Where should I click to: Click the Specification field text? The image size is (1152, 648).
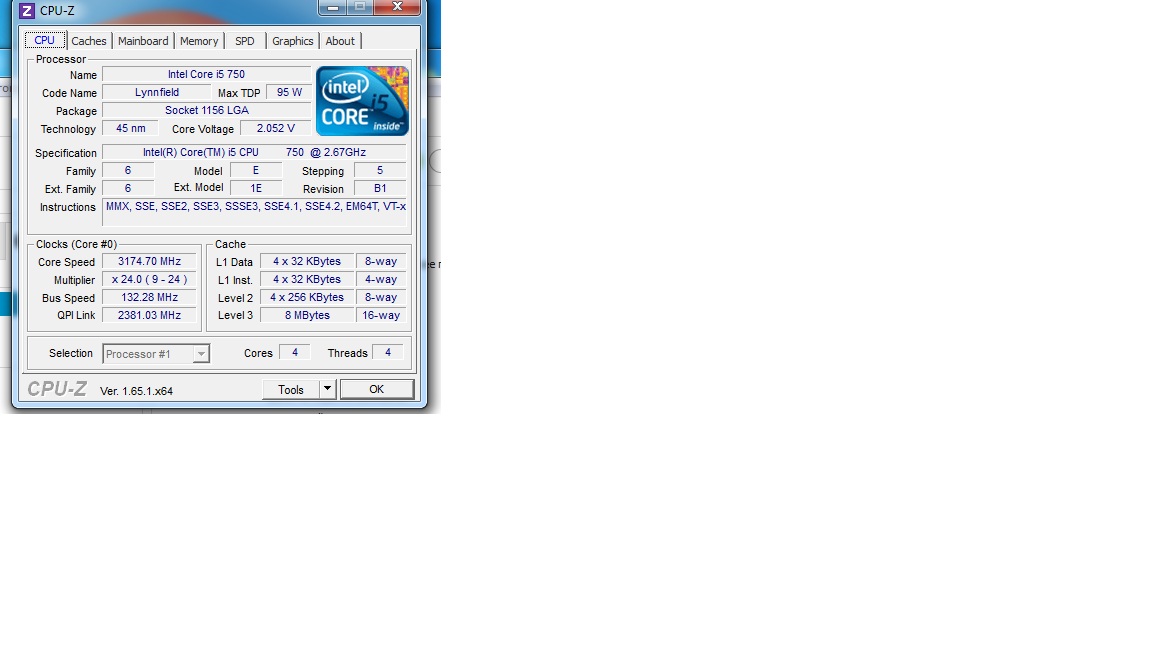[254, 152]
